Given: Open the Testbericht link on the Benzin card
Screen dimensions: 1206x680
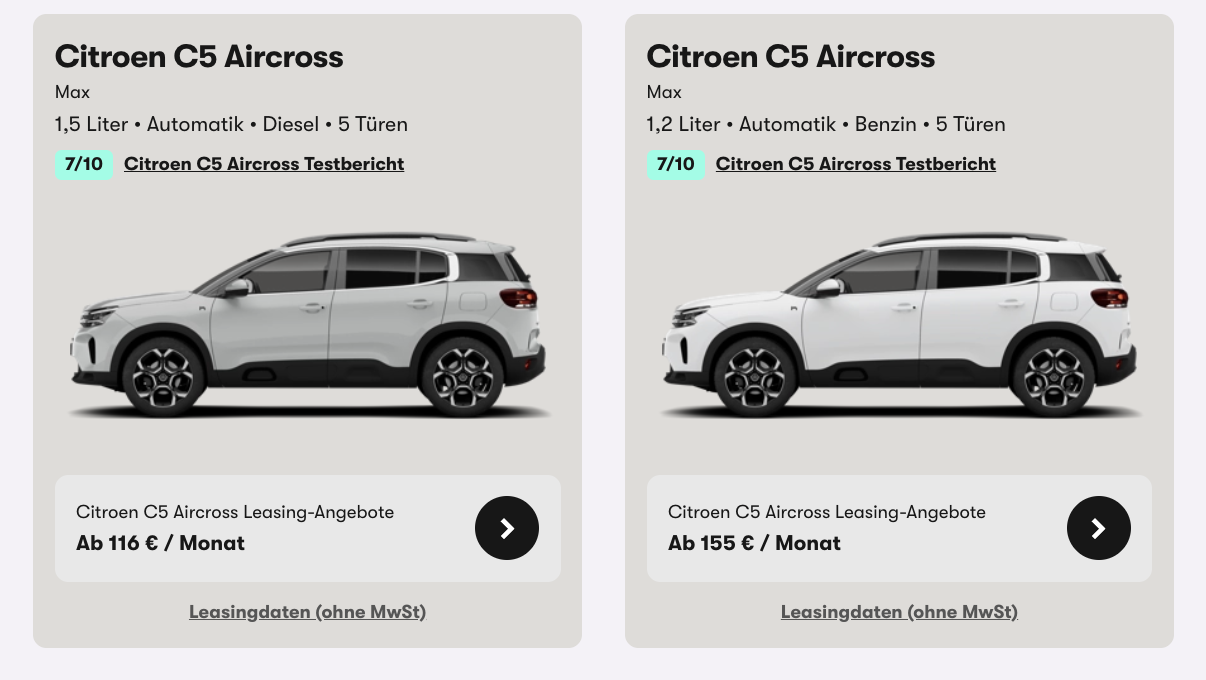Looking at the screenshot, I should pos(856,164).
